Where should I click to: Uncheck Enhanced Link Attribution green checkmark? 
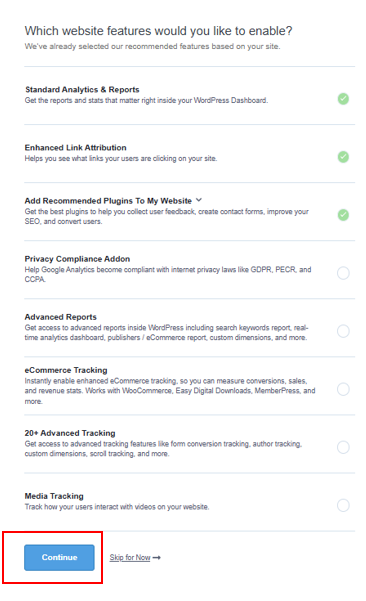[x=343, y=157]
